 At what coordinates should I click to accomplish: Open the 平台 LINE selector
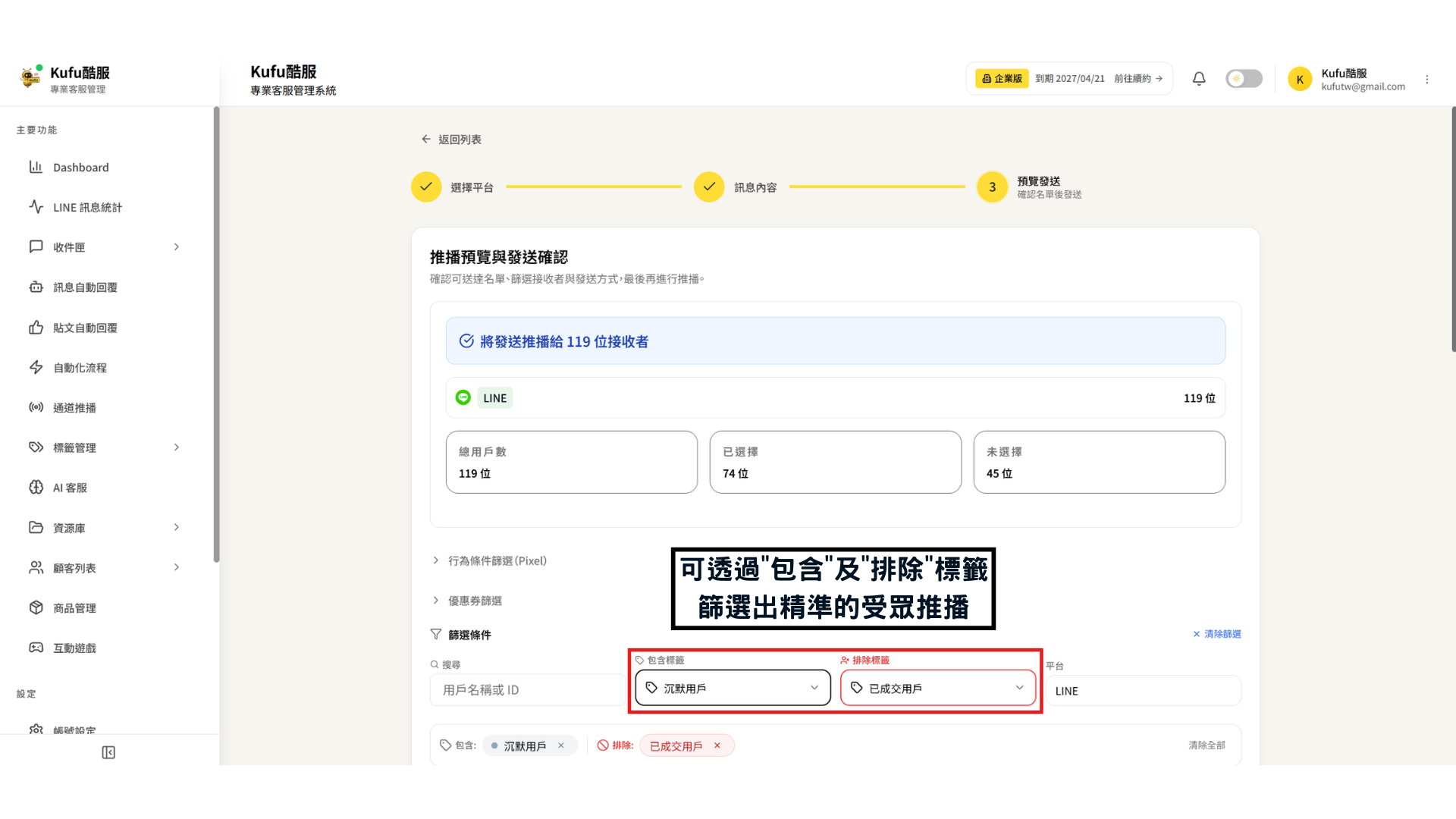pos(1144,691)
